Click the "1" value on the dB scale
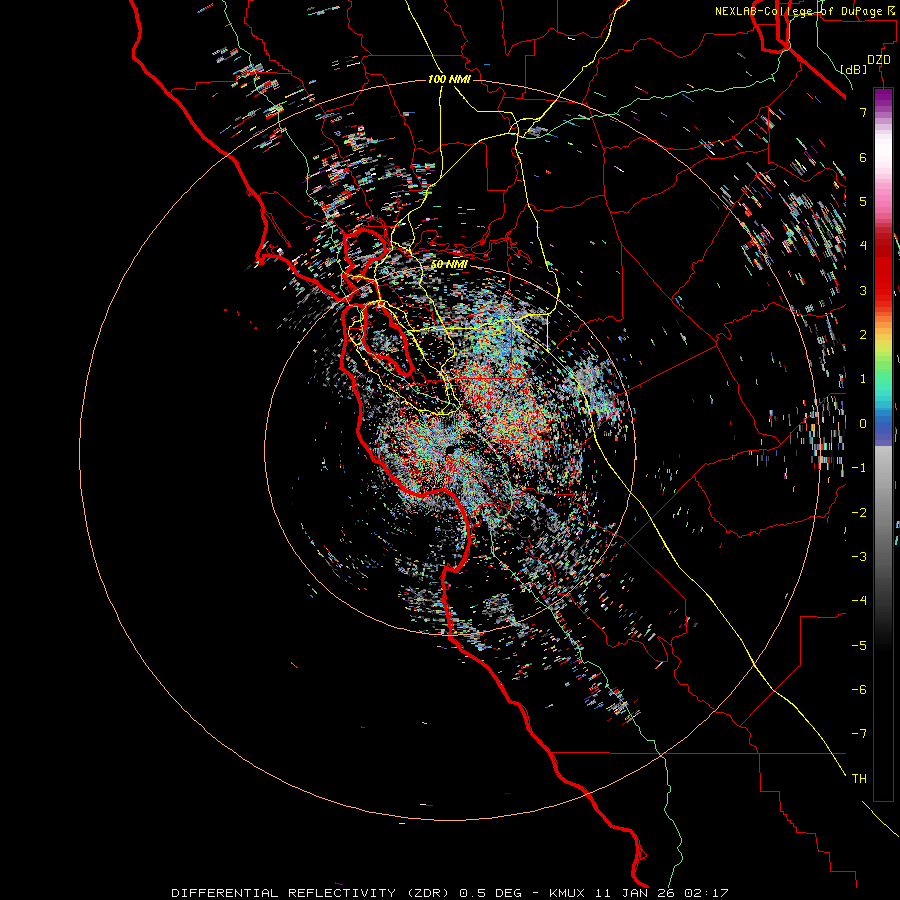This screenshot has width=900, height=900. click(863, 379)
